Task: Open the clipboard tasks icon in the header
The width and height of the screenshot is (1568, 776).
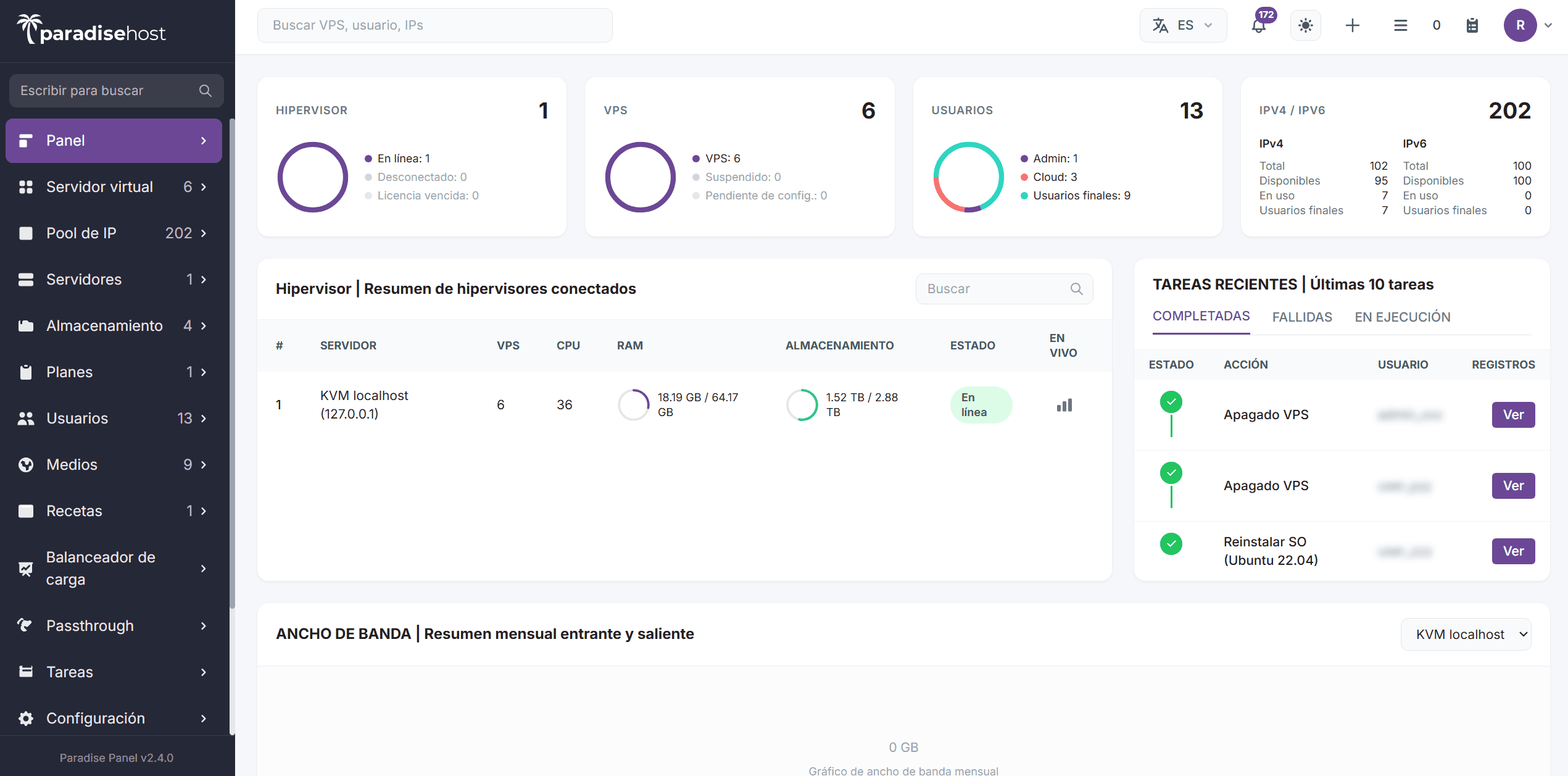Action: 1472,25
